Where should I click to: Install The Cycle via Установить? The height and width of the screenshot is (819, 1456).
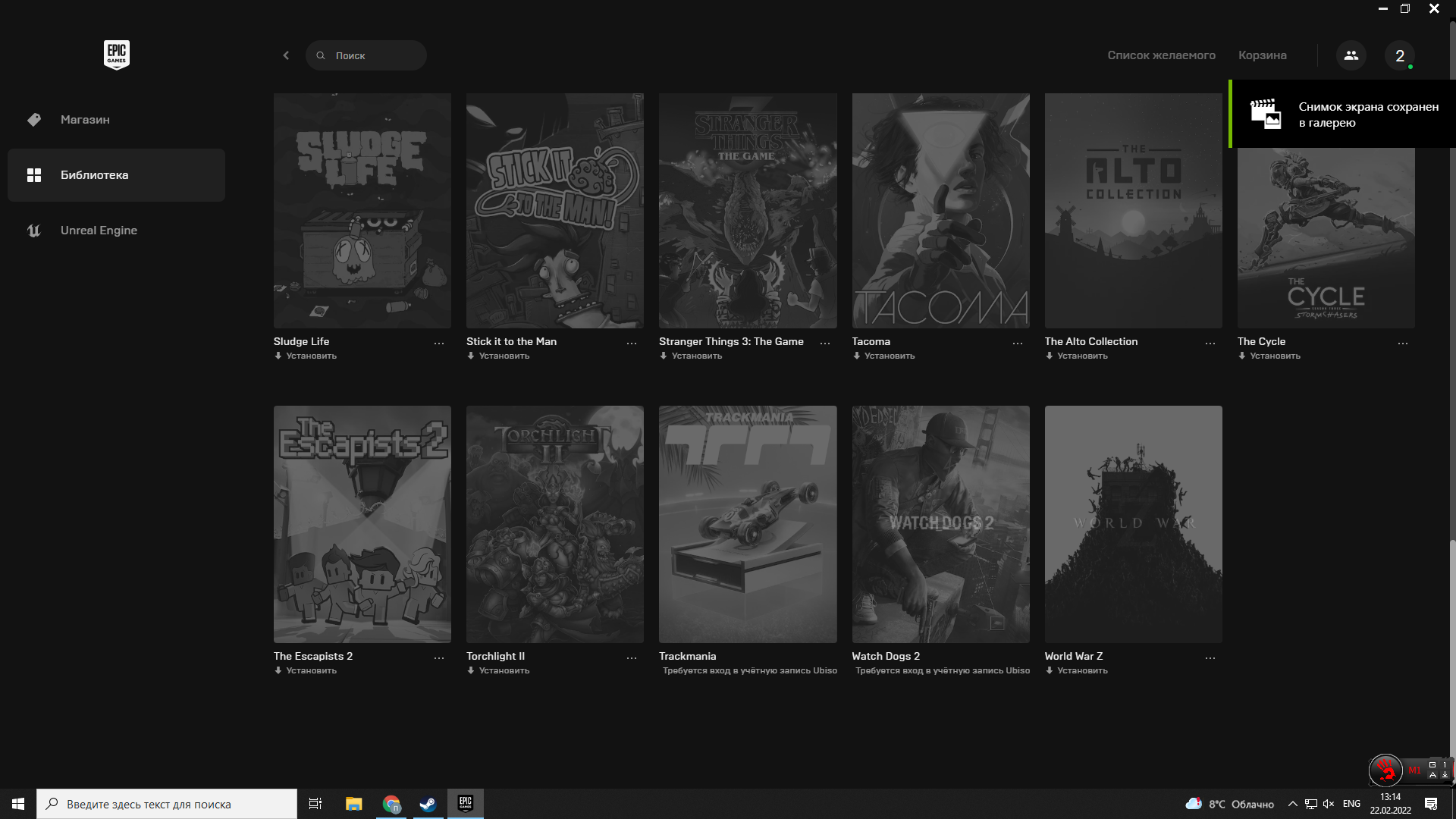pyautogui.click(x=1269, y=356)
